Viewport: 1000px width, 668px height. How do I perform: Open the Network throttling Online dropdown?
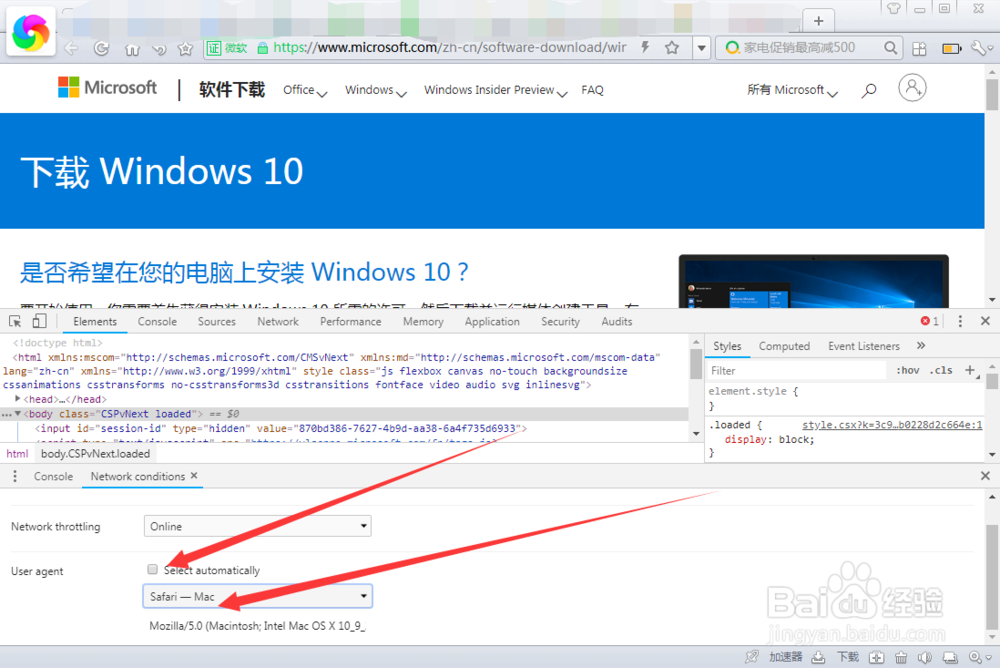(x=257, y=525)
